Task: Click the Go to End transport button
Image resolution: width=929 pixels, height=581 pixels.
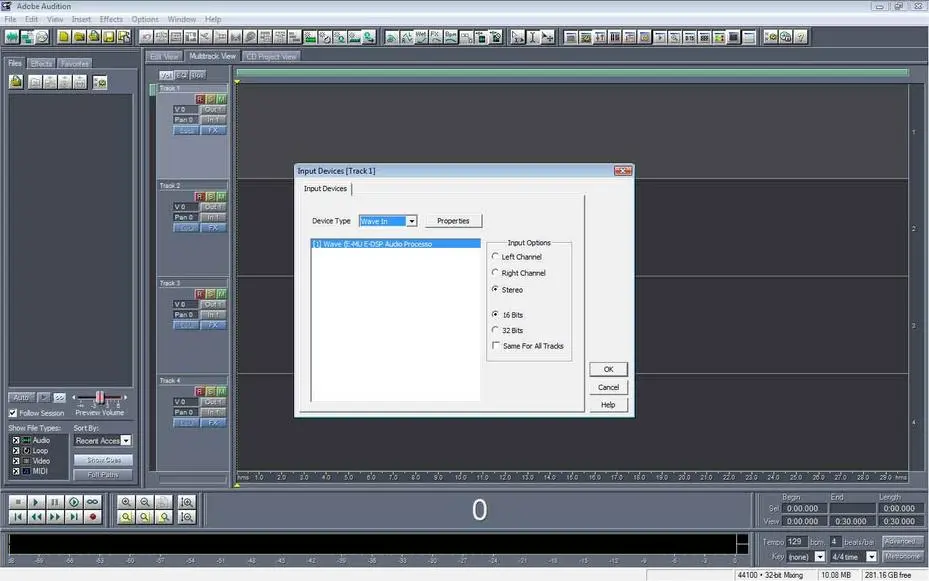Action: pyautogui.click(x=73, y=517)
